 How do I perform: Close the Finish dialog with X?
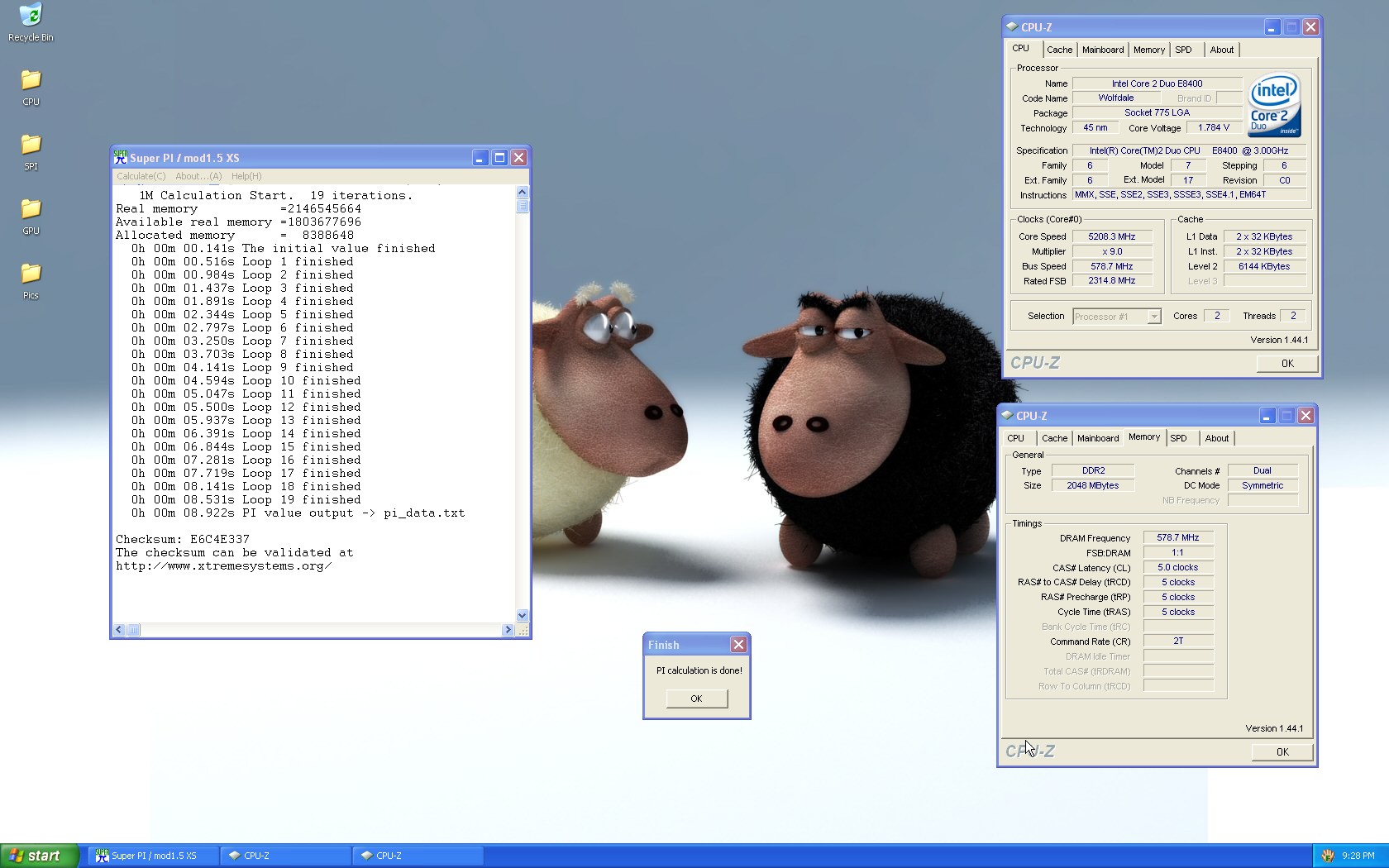point(738,645)
